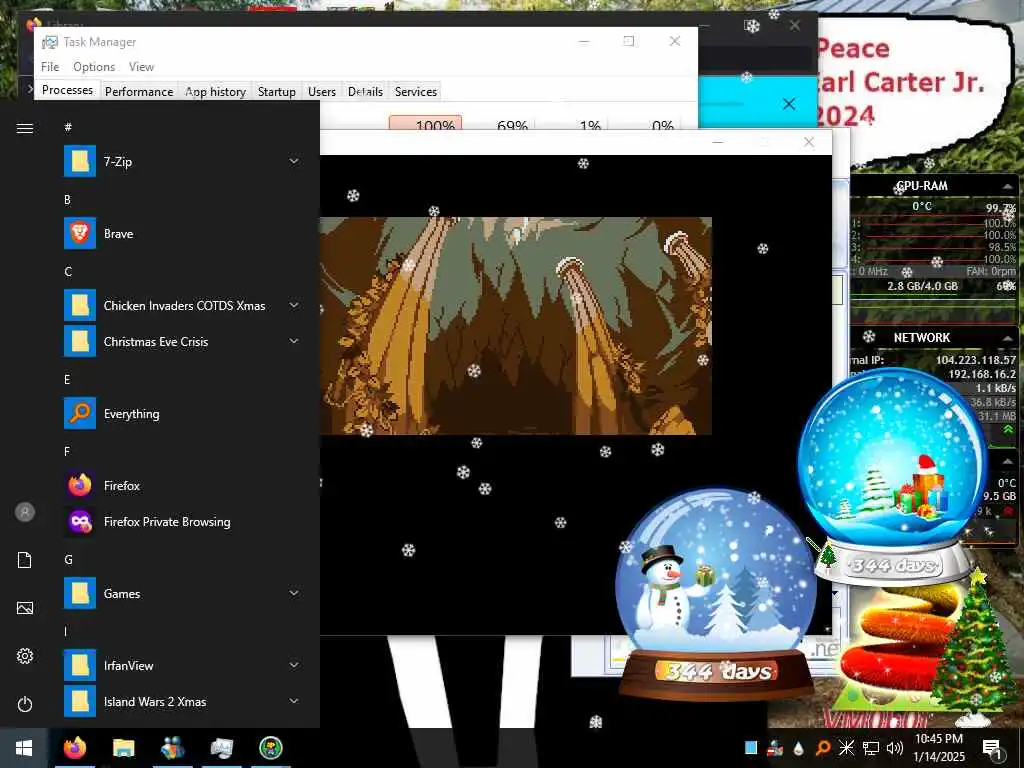Open network status tray icon

[871, 748]
